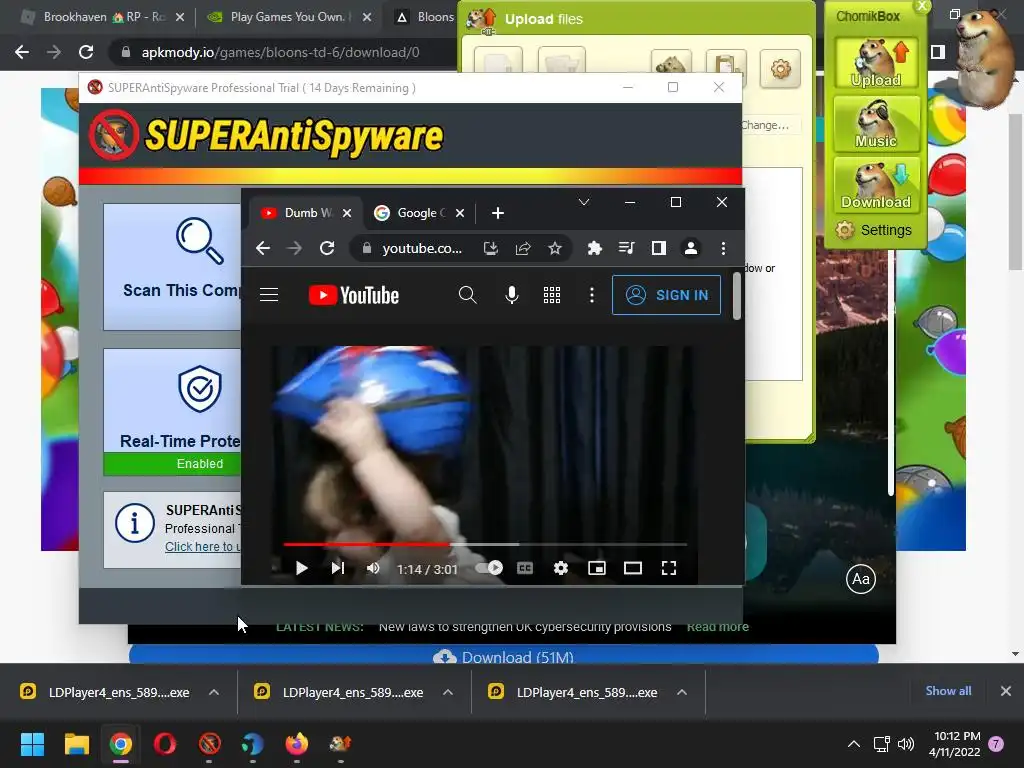Show hidden system tray icons

(x=854, y=744)
